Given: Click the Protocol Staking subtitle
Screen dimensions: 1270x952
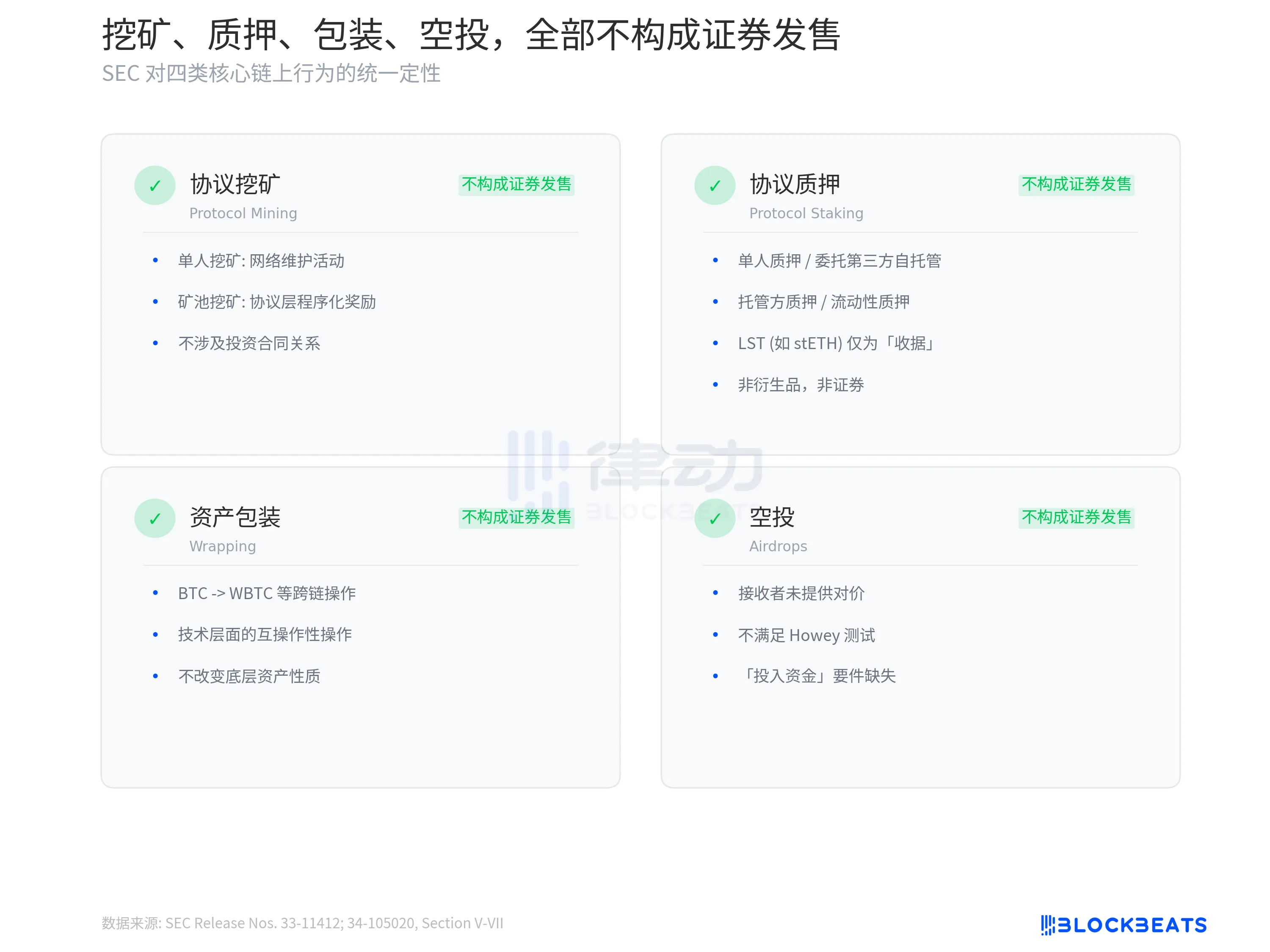Looking at the screenshot, I should pos(806,214).
